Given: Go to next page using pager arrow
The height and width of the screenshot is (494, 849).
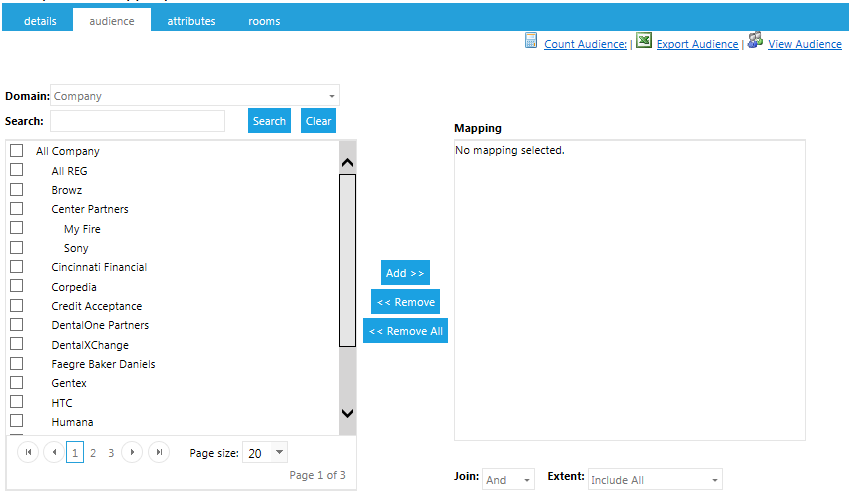Looking at the screenshot, I should [132, 453].
